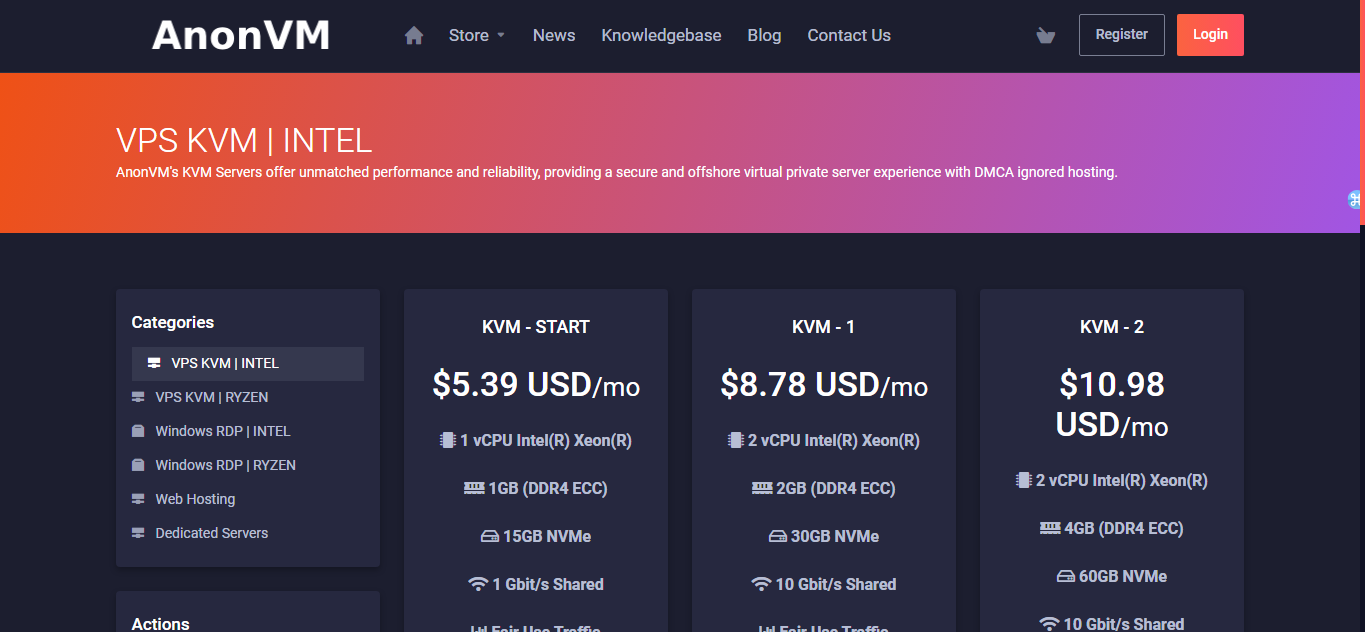Click the KVM - START plan title
This screenshot has height=632, width=1365.
coord(536,327)
